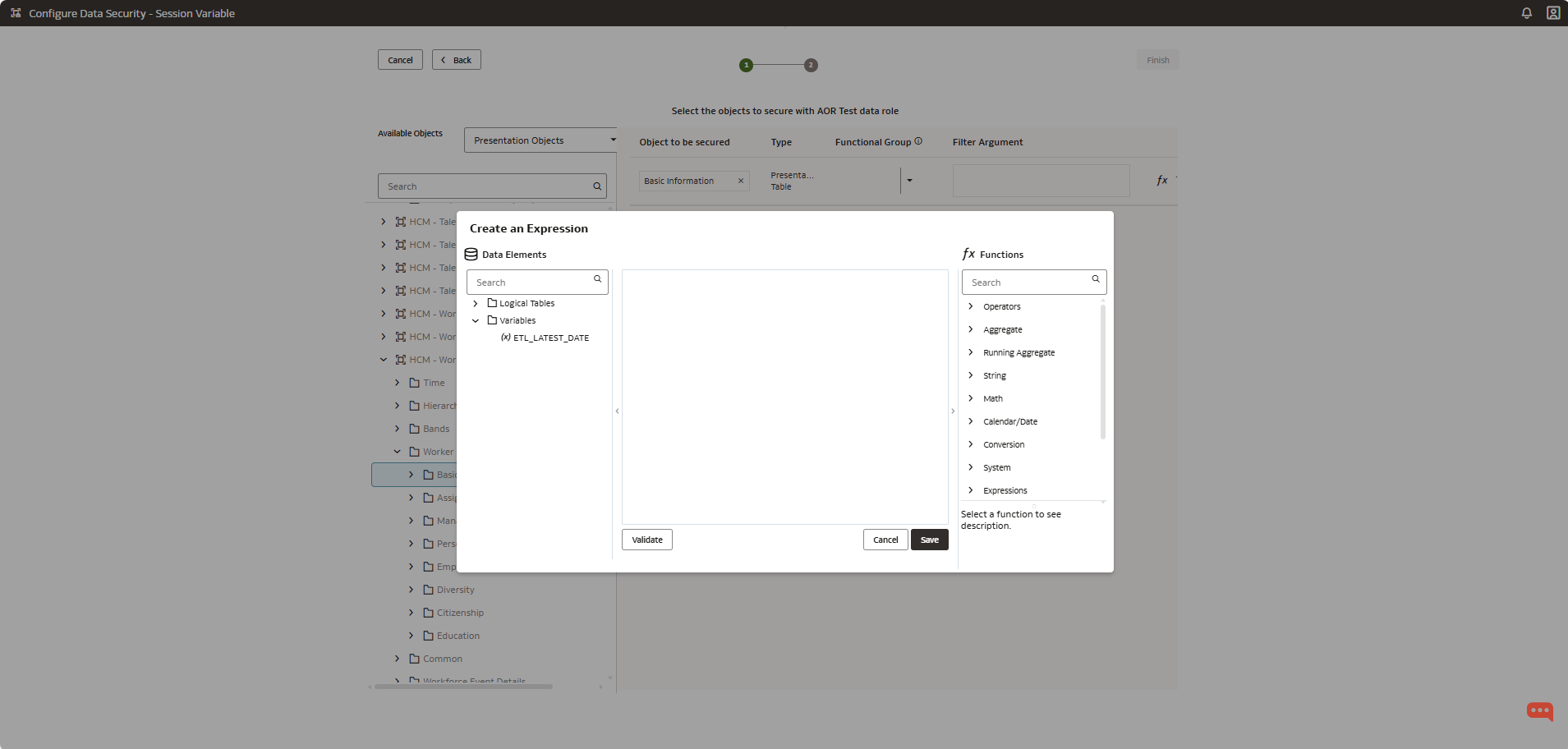This screenshot has width=1568, height=749.
Task: Click the 'Filter Argument' column header
Action: [987, 142]
